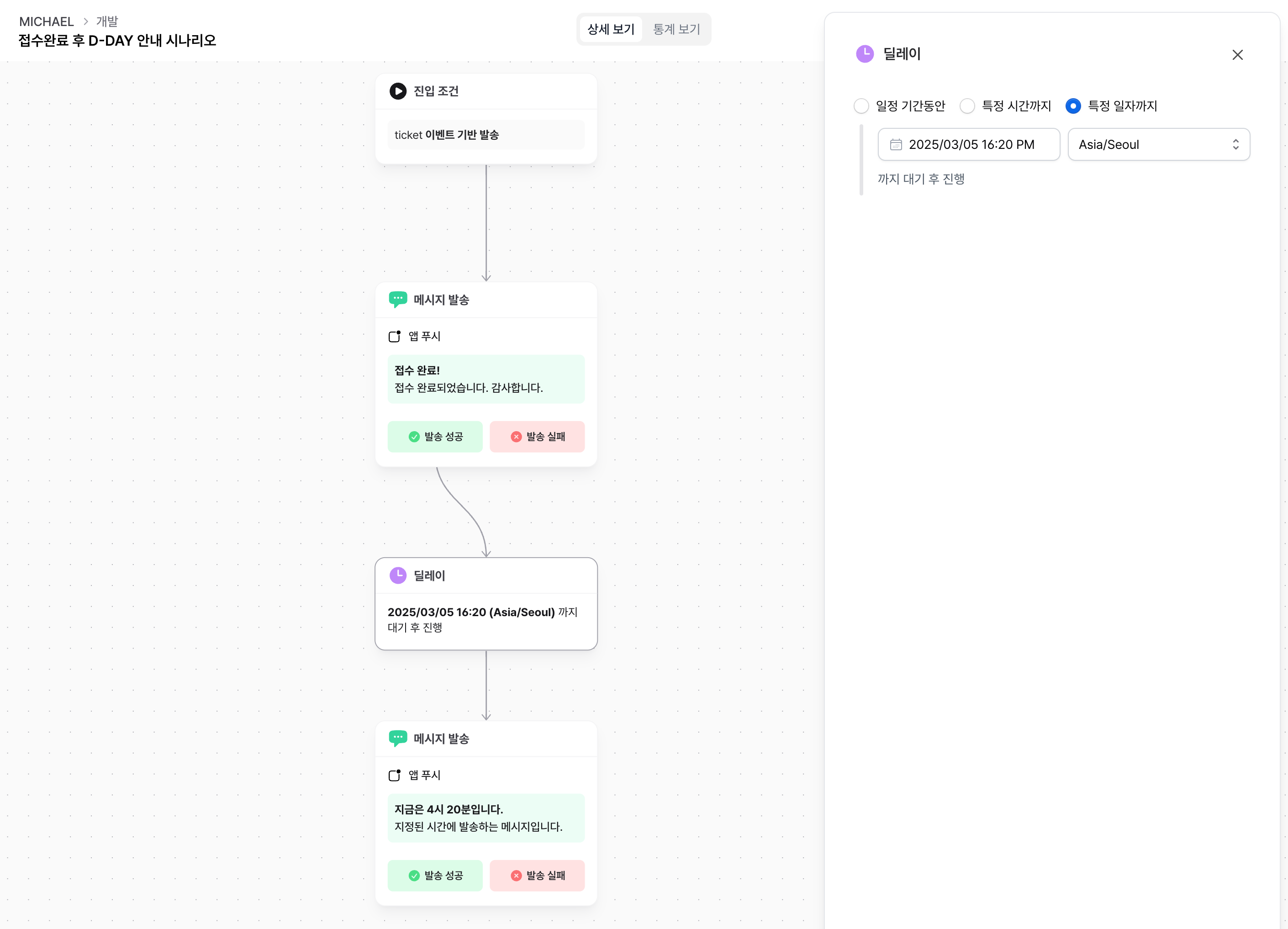
Task: Select the 특정 시간까지 radio option
Action: point(967,106)
